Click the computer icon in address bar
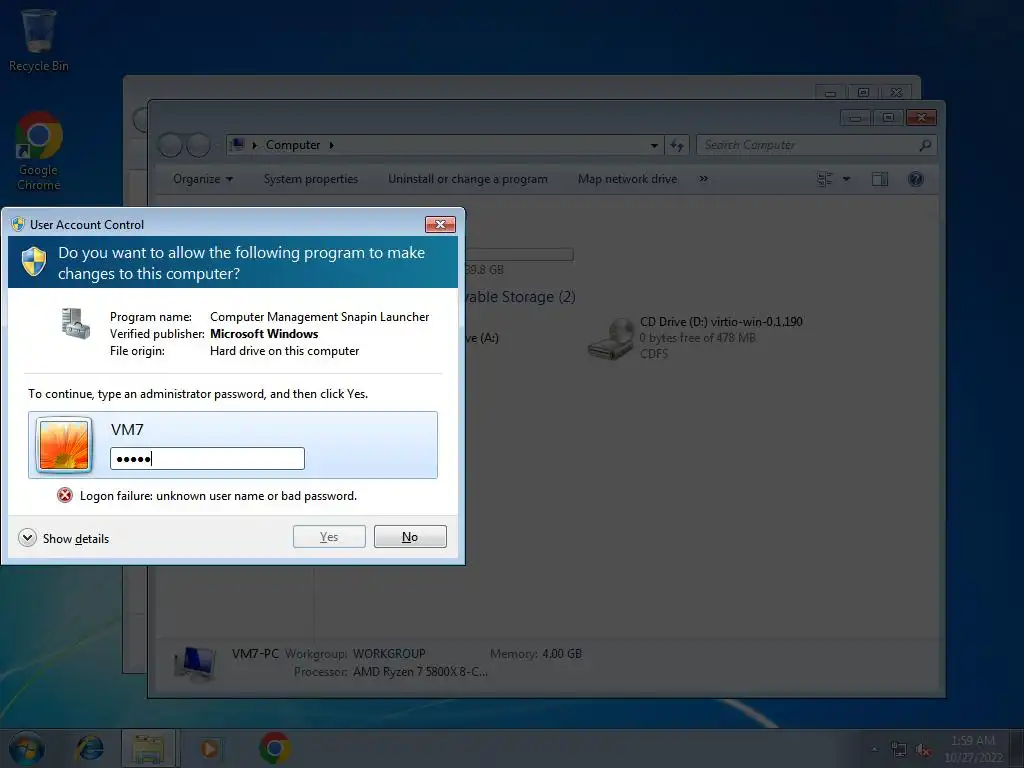This screenshot has height=768, width=1024. pyautogui.click(x=238, y=144)
